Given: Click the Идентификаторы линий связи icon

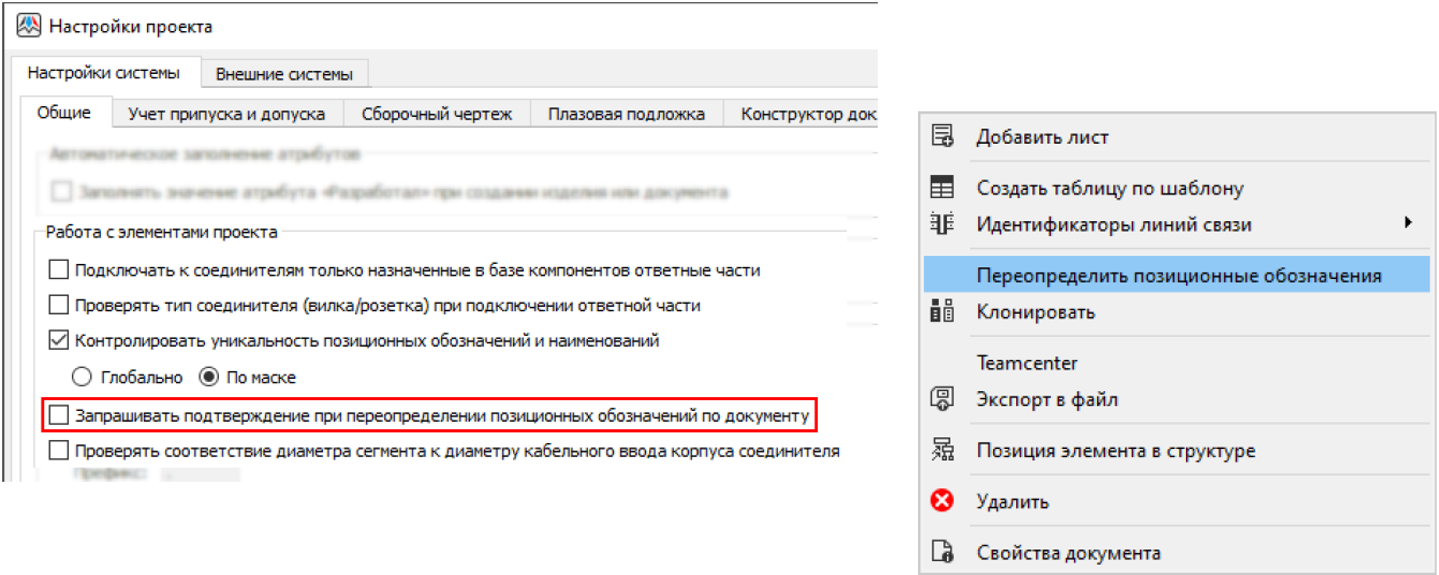Looking at the screenshot, I should tap(942, 224).
